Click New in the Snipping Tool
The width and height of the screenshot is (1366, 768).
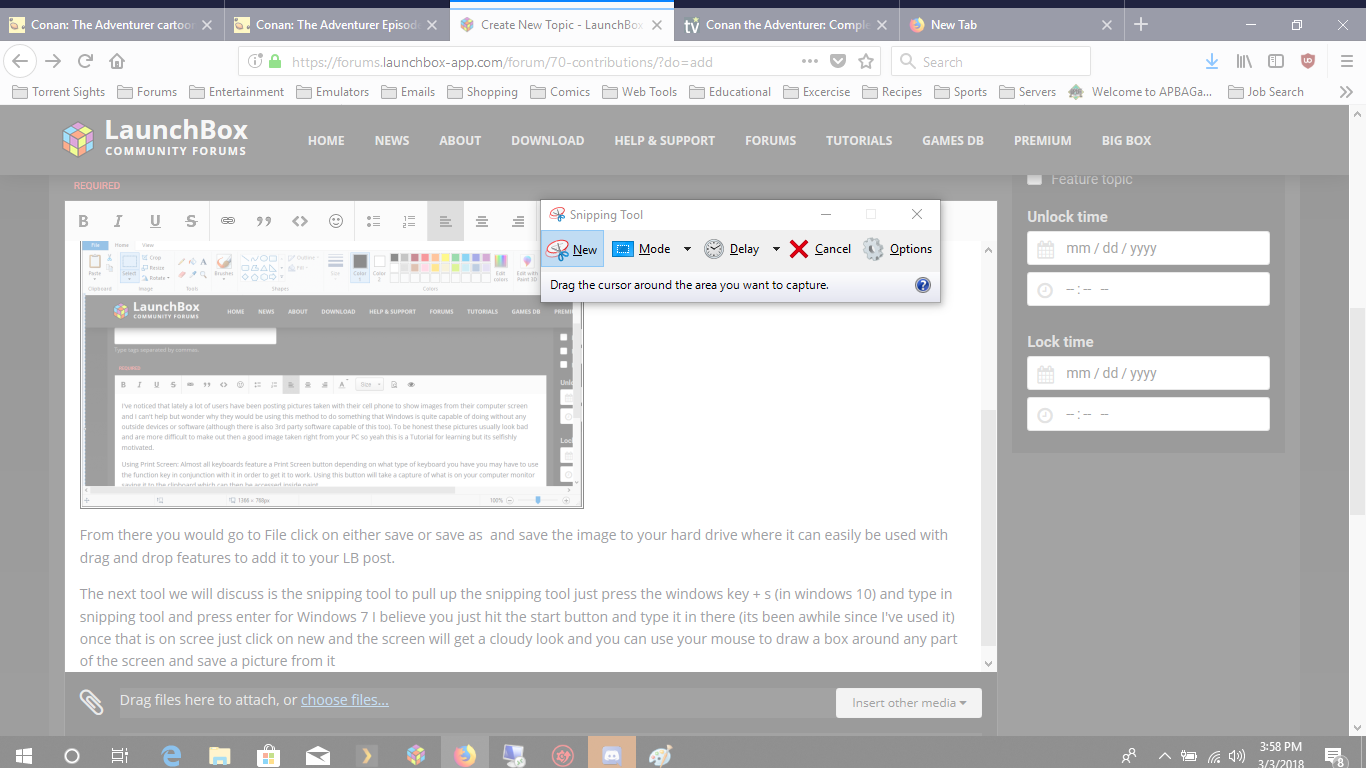click(573, 249)
